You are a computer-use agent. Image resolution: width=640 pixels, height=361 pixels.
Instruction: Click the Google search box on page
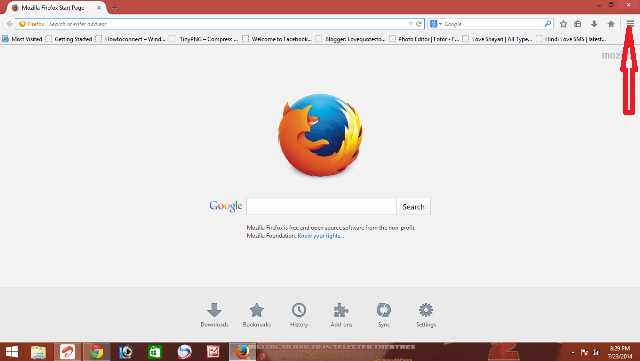321,206
